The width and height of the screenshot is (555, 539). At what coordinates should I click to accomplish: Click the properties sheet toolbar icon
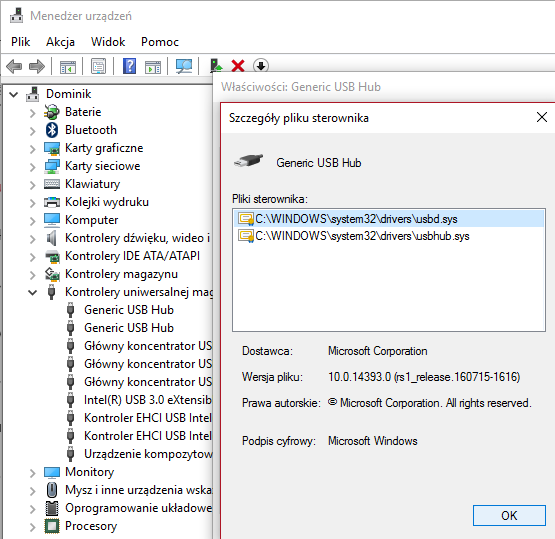[98, 66]
